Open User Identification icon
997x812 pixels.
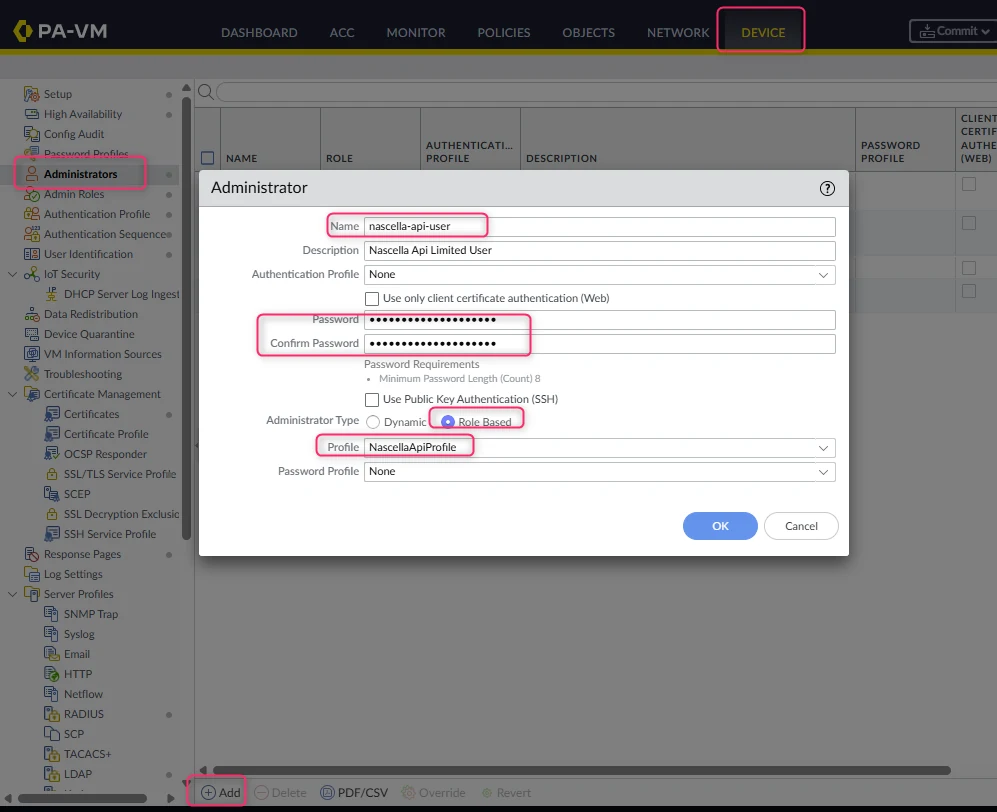[x=31, y=254]
